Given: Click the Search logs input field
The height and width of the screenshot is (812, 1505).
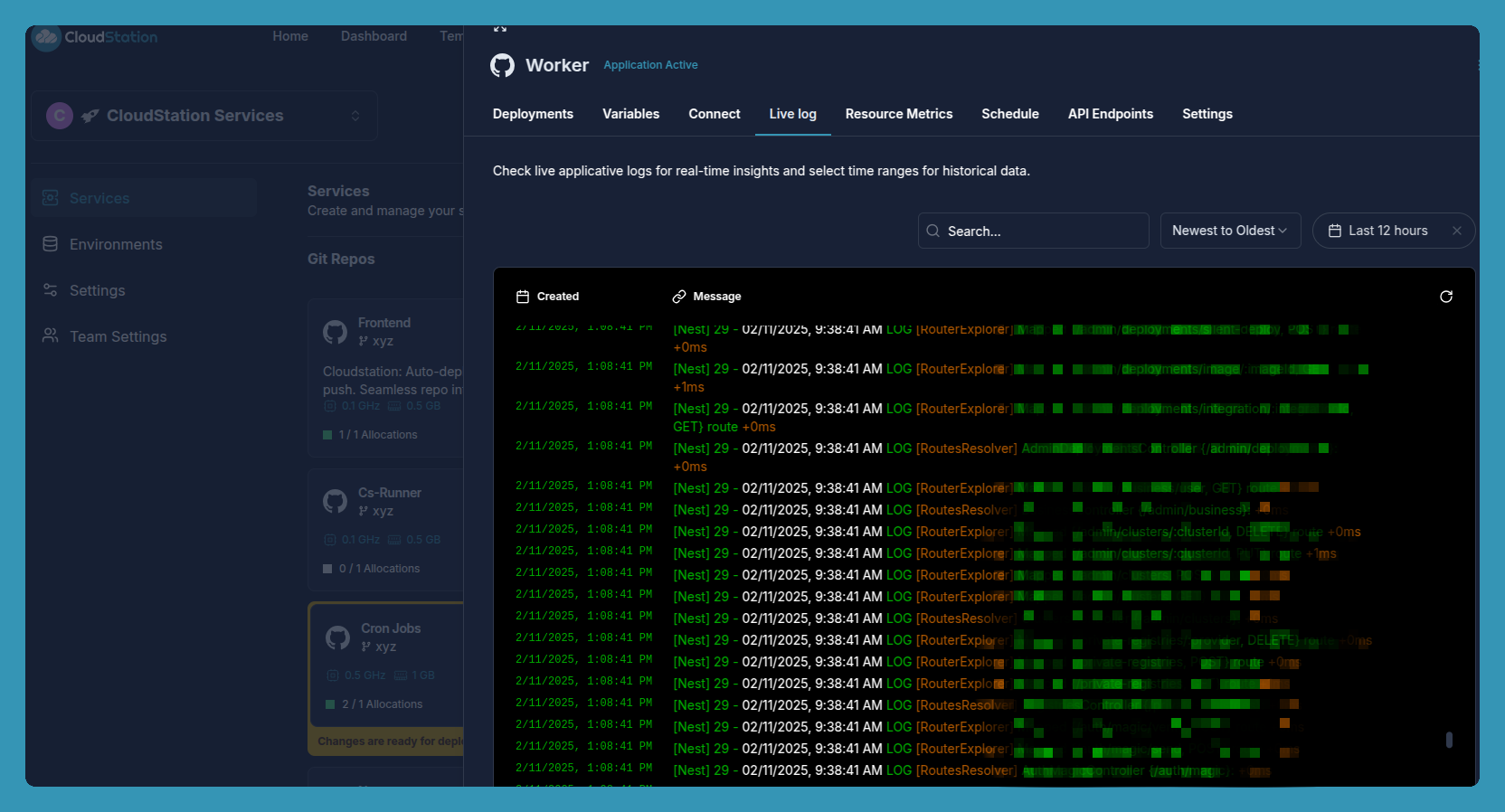Looking at the screenshot, I should click(x=1034, y=231).
